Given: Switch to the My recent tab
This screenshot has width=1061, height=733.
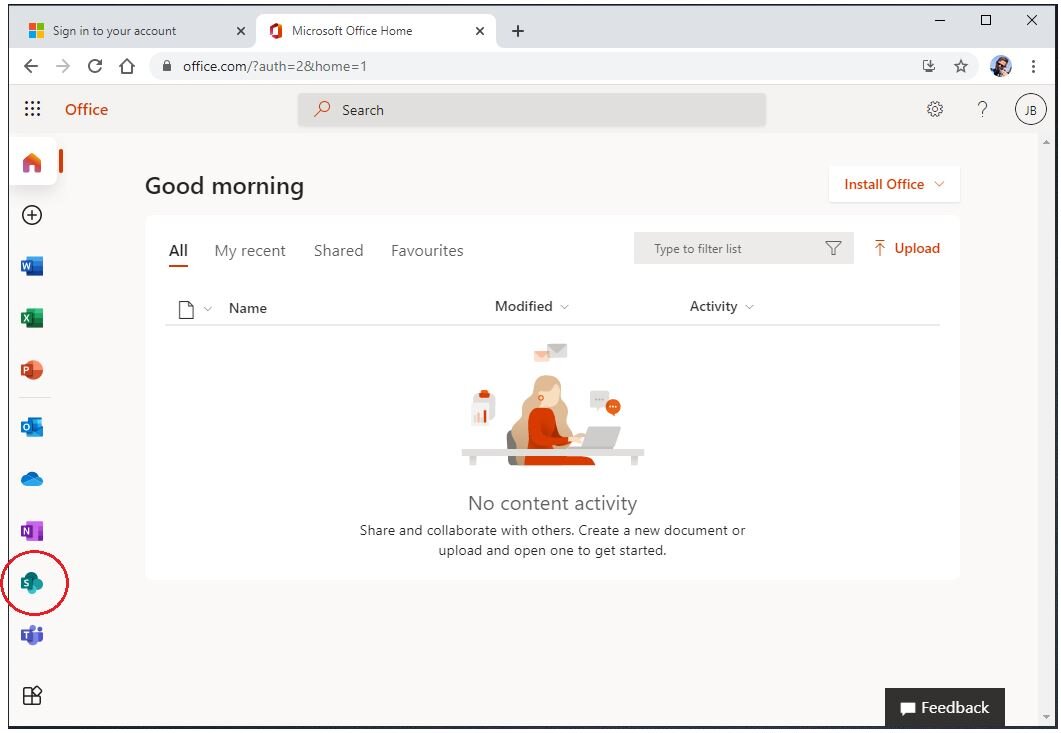Looking at the screenshot, I should [x=250, y=250].
